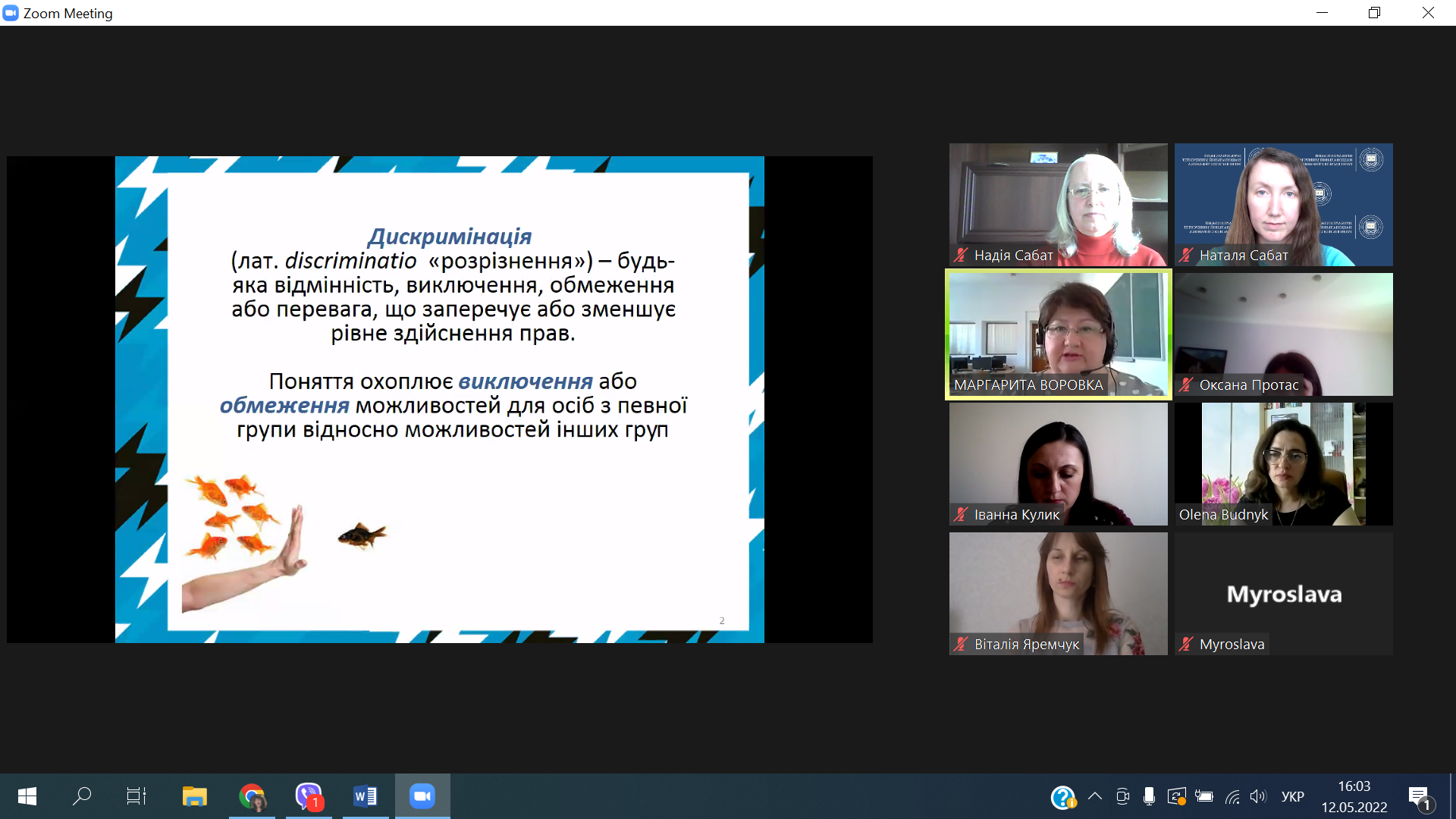This screenshot has height=819, width=1456.
Task: Click the muted mic icon on Надія Сабат
Action: pyautogui.click(x=961, y=256)
